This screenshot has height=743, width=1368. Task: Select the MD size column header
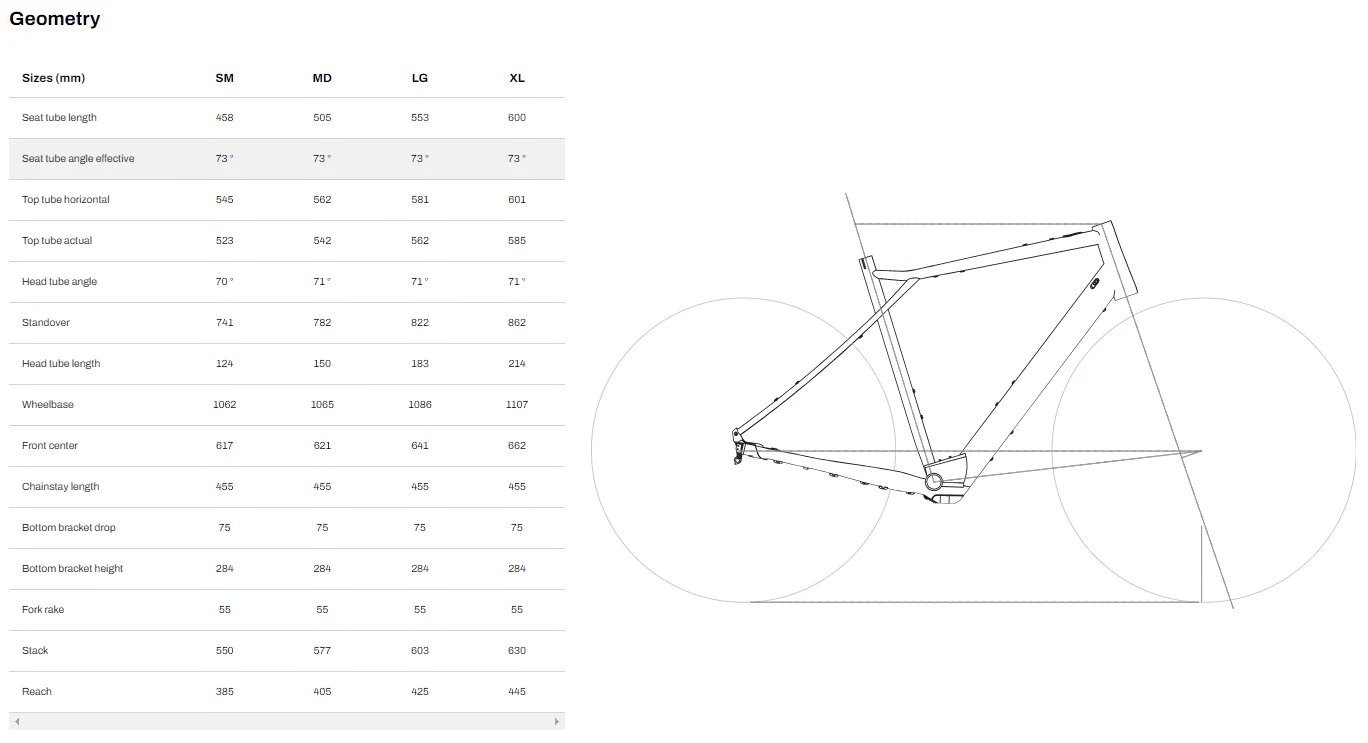[322, 78]
